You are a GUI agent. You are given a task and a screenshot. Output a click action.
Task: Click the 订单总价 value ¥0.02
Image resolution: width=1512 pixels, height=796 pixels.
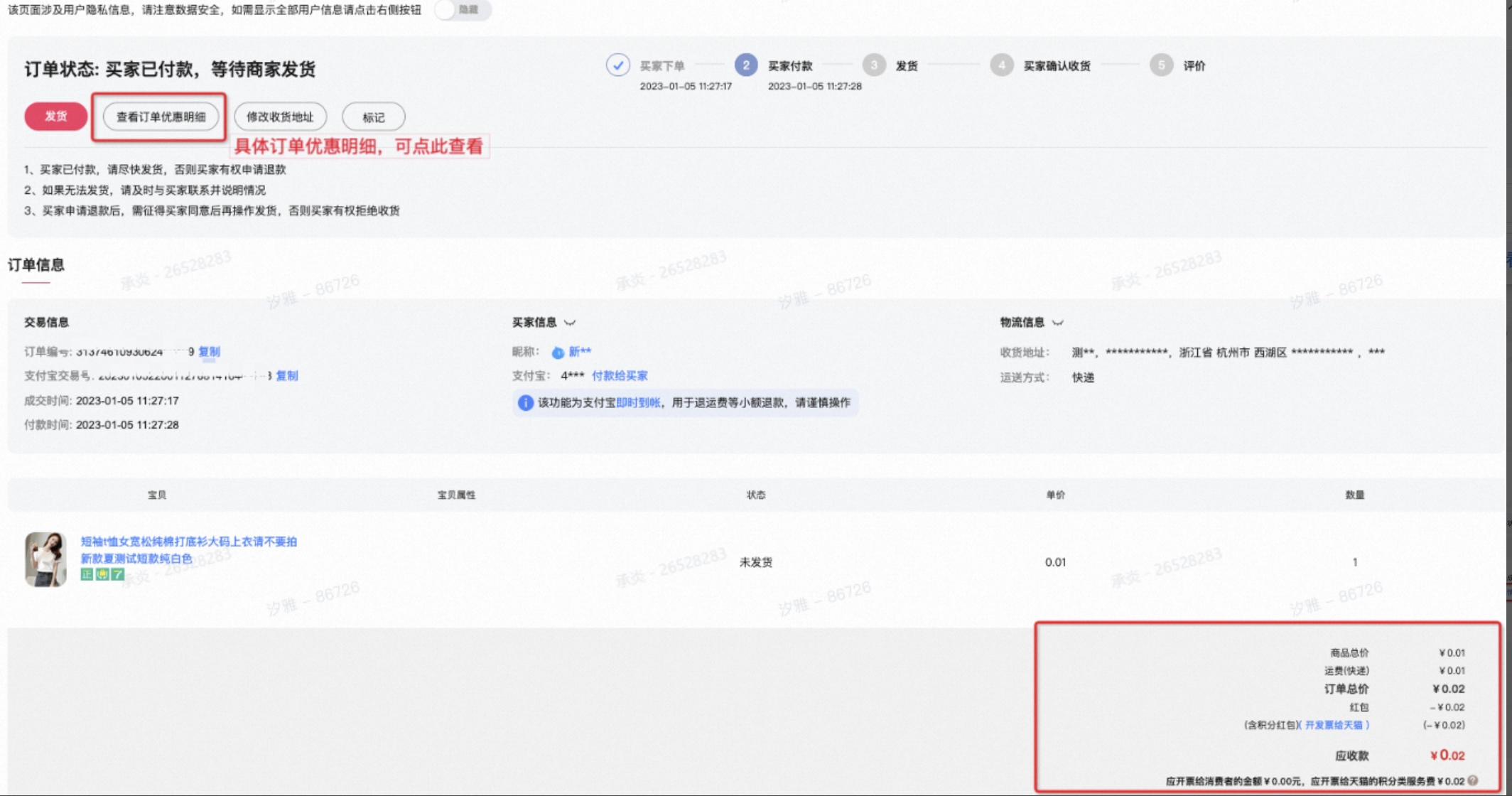tap(1449, 689)
